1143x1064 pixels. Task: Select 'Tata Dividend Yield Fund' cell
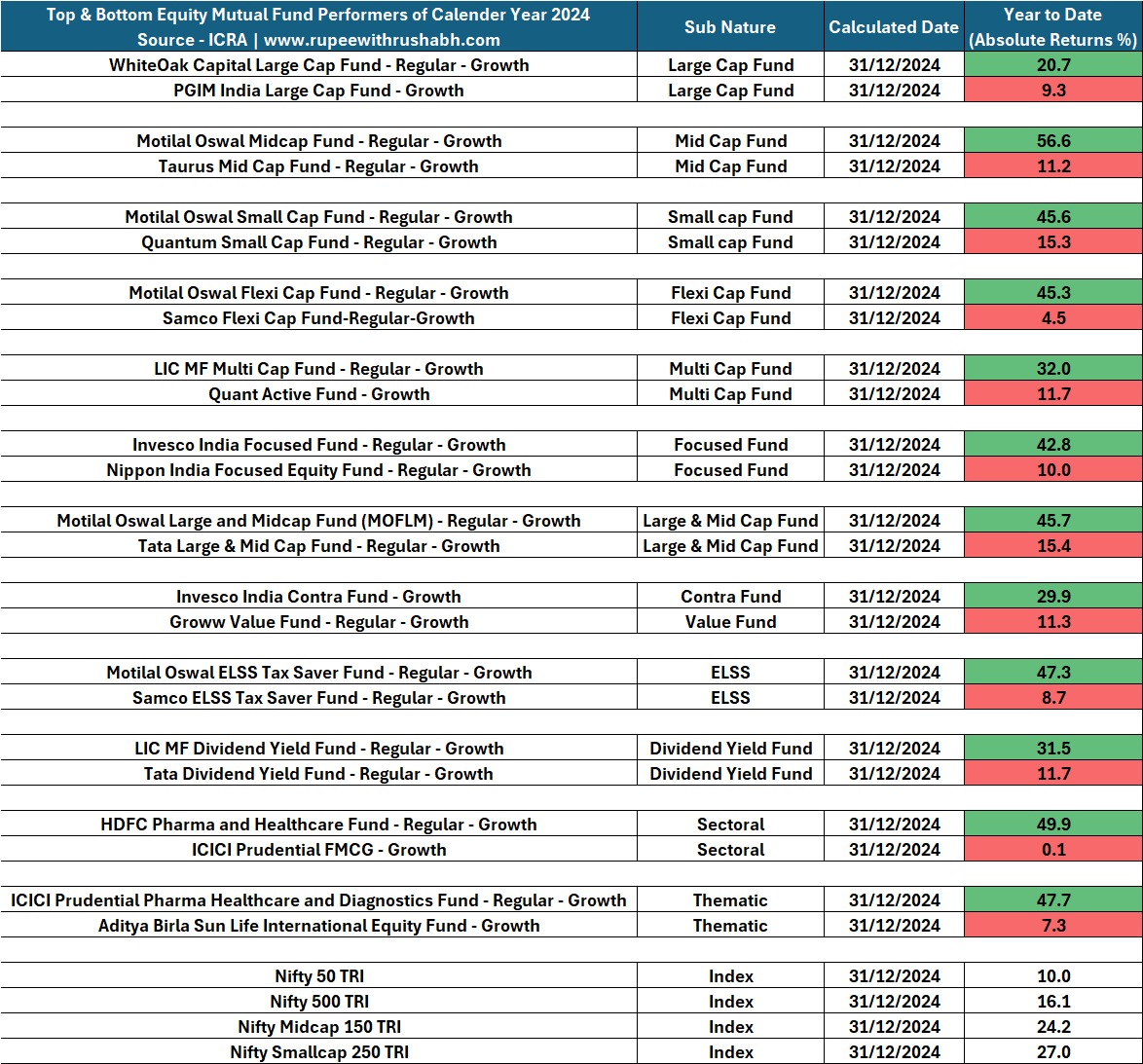pyautogui.click(x=318, y=773)
